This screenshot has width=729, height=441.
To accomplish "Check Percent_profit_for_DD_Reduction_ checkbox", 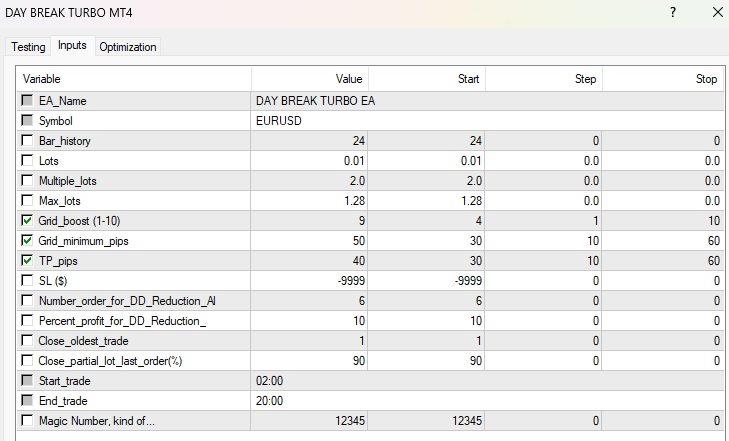I will pos(27,320).
